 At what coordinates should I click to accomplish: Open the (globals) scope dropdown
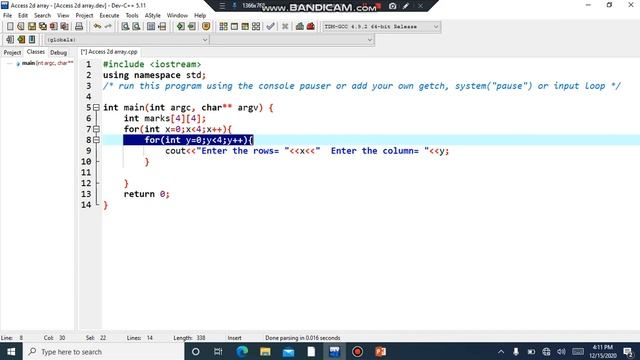click(x=127, y=40)
